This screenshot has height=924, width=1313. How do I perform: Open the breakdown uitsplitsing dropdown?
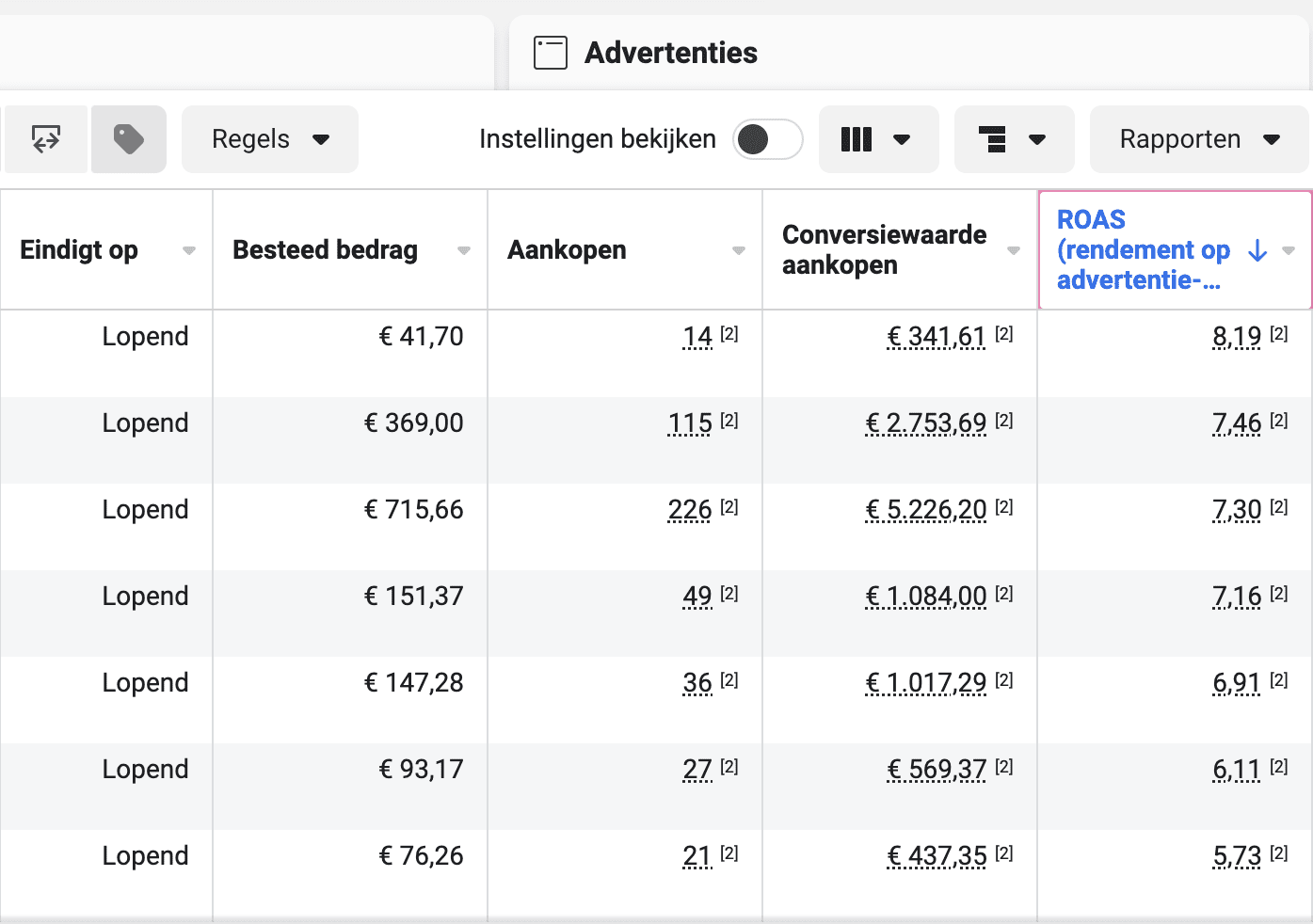1014,139
